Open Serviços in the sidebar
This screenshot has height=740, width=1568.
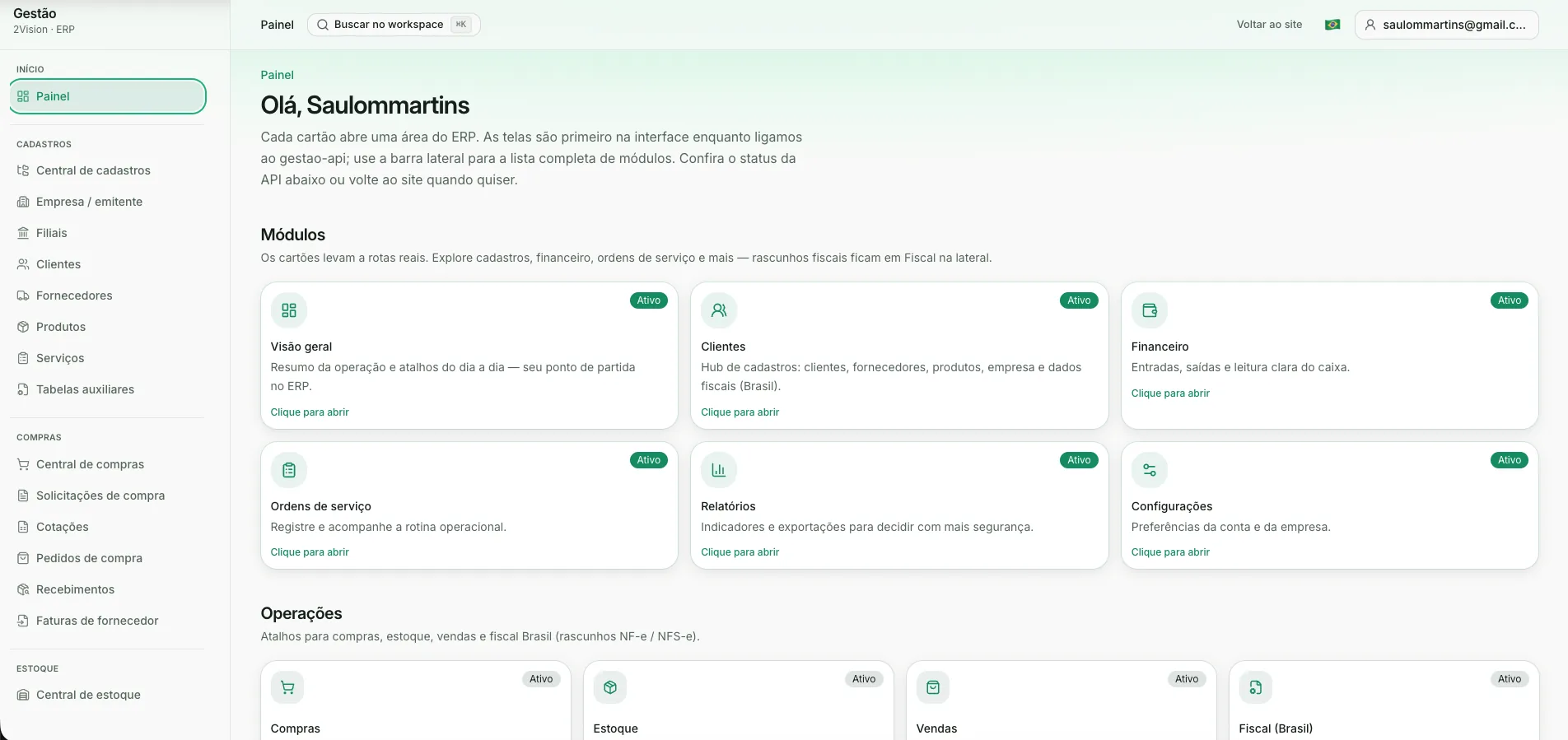point(108,358)
